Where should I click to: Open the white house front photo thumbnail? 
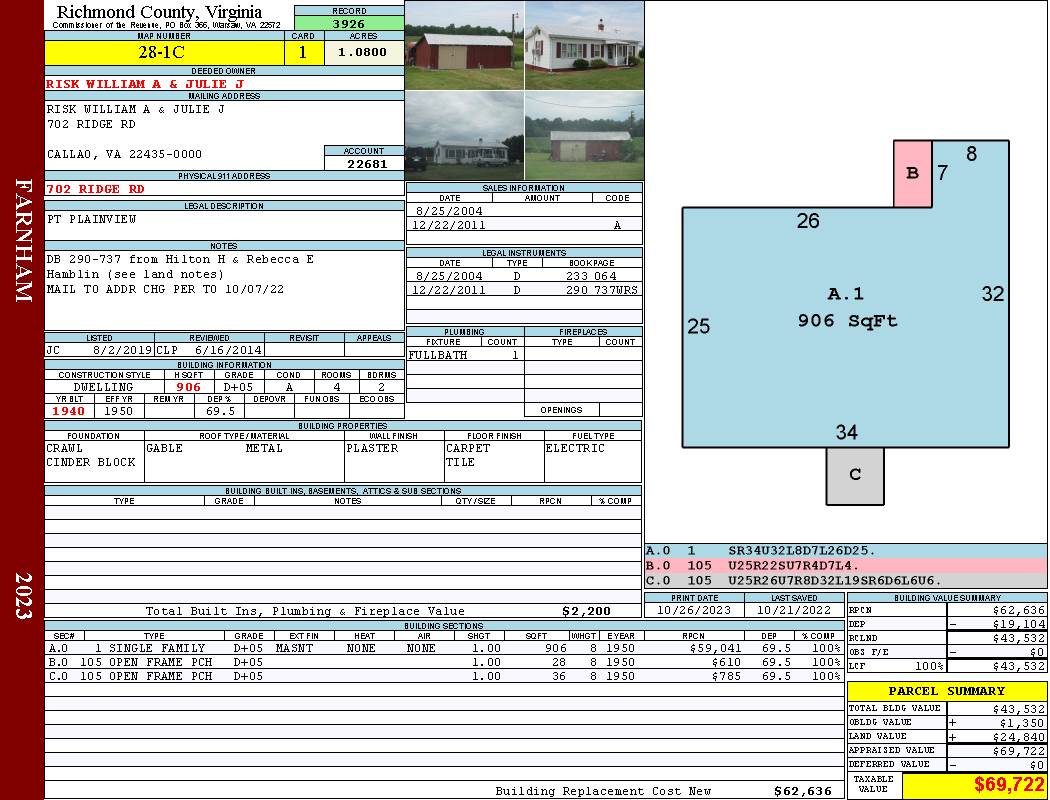tap(584, 45)
